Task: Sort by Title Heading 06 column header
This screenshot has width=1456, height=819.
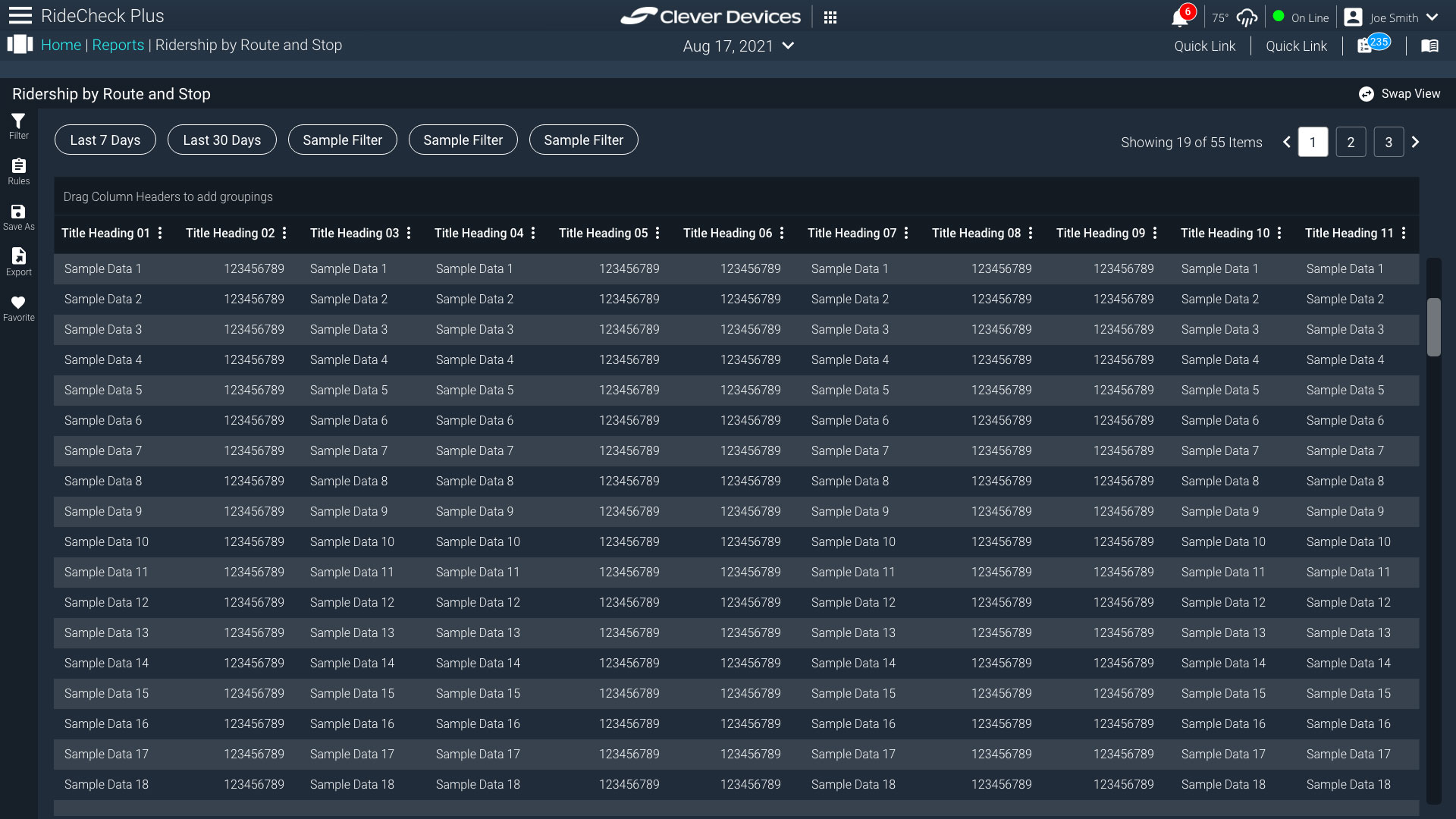Action: [x=727, y=234]
